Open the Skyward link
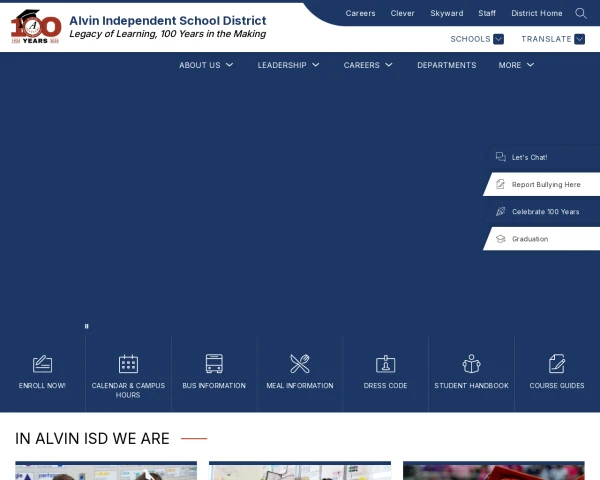The width and height of the screenshot is (600, 480). pos(447,13)
